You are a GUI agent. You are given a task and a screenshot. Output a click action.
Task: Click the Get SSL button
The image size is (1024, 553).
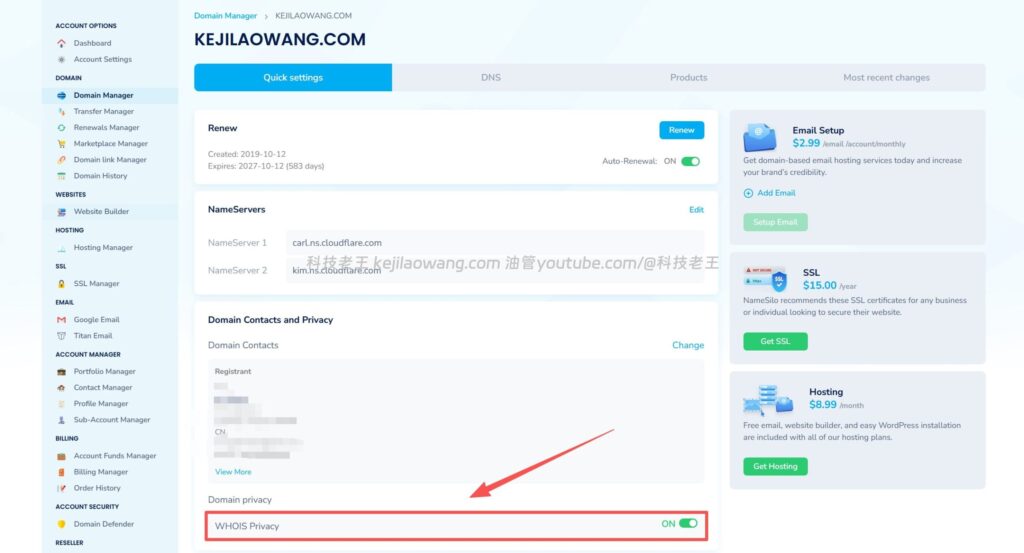pos(775,341)
